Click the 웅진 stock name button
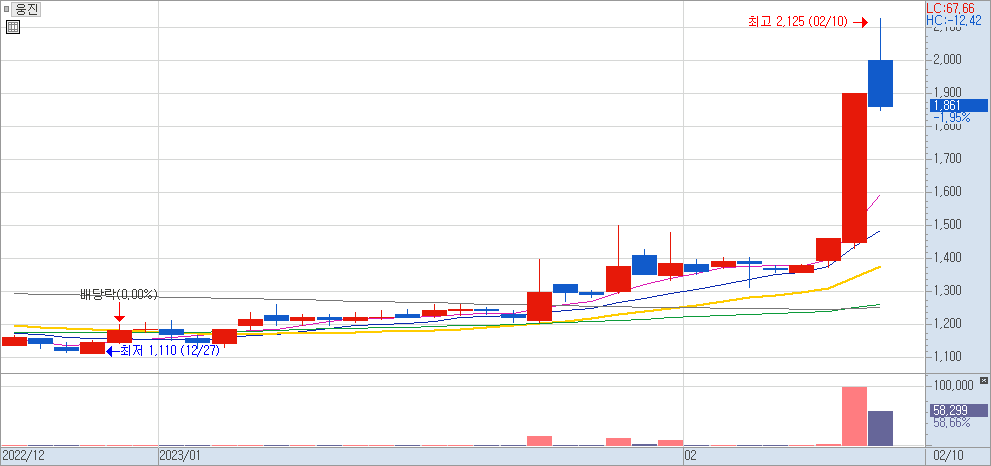Image resolution: width=991 pixels, height=466 pixels. click(x=28, y=9)
